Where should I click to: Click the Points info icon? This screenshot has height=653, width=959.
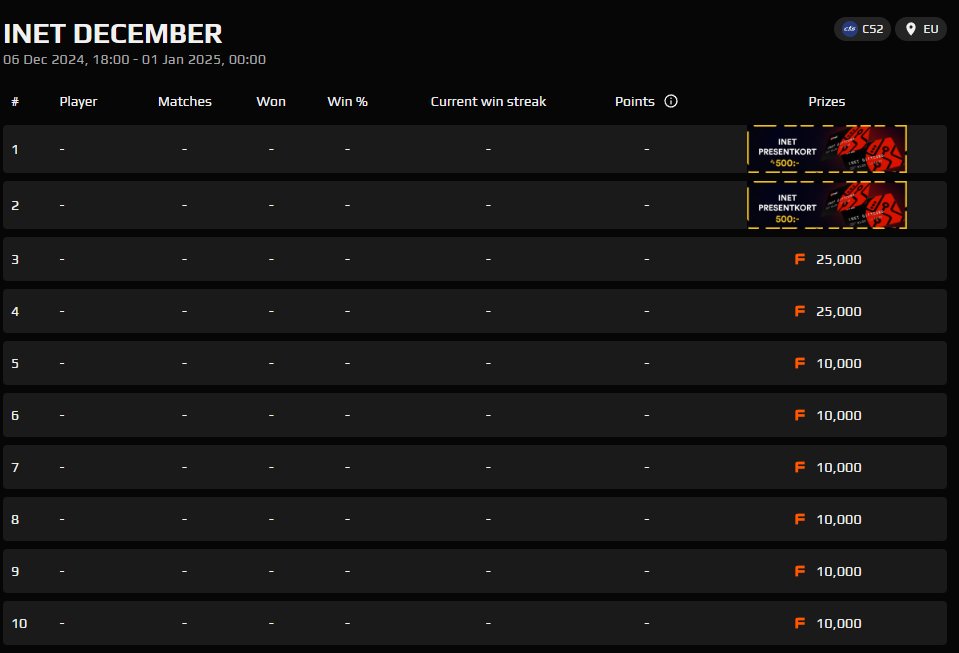pos(671,101)
